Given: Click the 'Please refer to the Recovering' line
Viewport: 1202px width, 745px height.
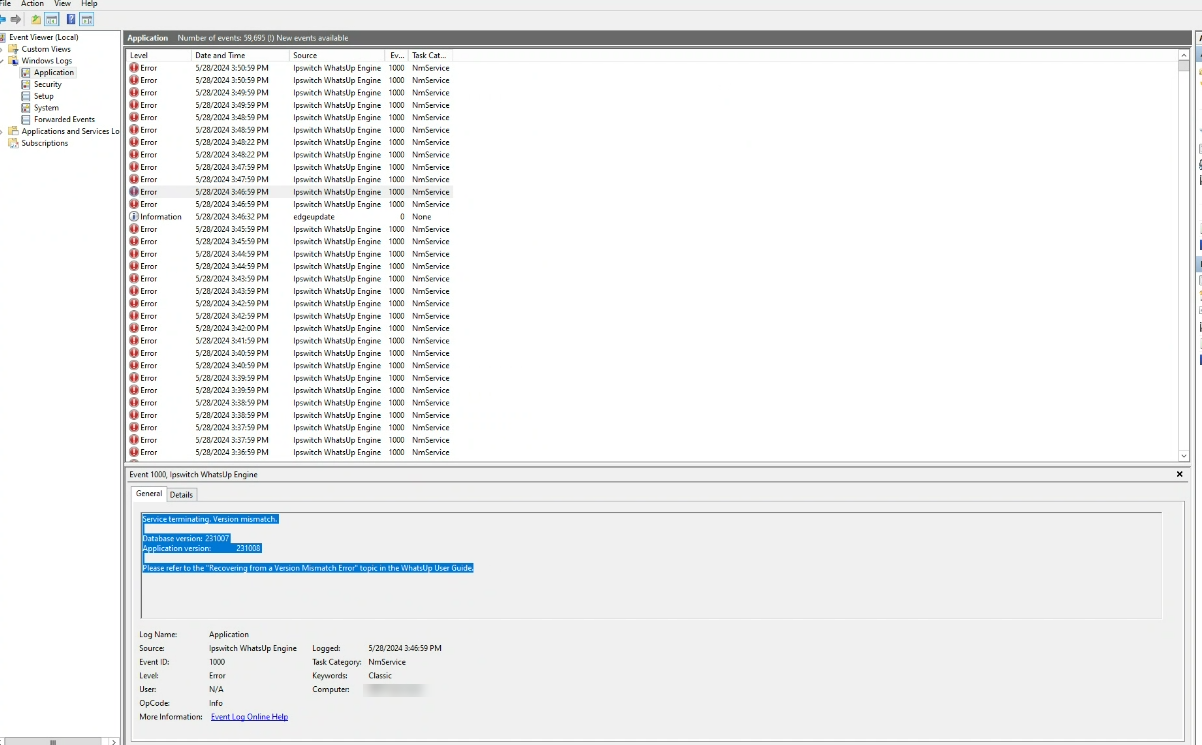Looking at the screenshot, I should pyautogui.click(x=307, y=567).
